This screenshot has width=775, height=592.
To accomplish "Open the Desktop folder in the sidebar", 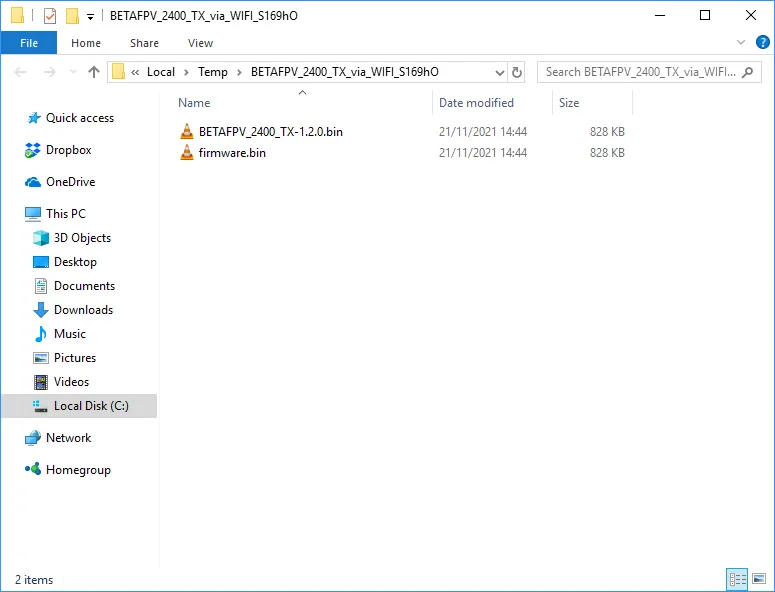I will pos(75,262).
